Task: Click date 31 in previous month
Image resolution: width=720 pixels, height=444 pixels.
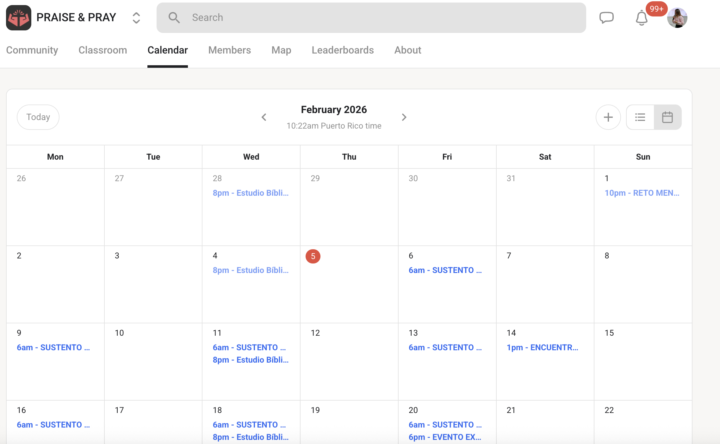Action: (511, 178)
